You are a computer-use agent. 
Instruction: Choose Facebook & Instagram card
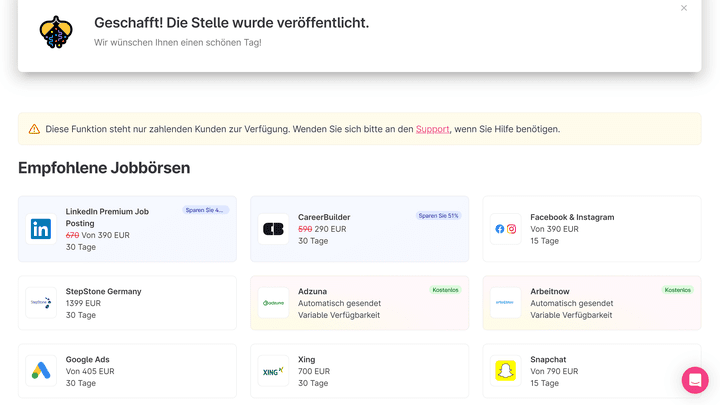coord(592,229)
